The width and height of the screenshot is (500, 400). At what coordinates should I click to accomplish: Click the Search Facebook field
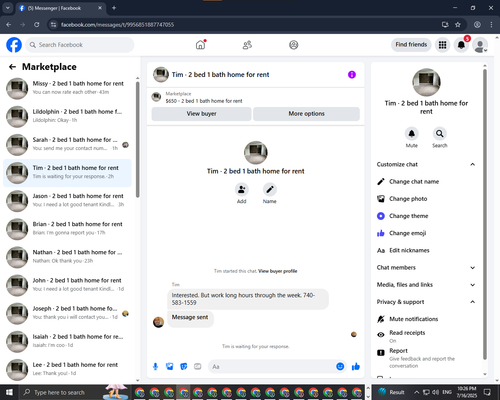pyautogui.click(x=80, y=45)
